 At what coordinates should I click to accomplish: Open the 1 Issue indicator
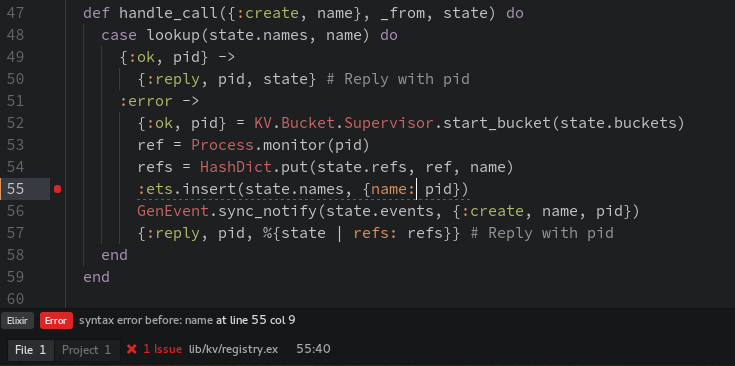162,350
